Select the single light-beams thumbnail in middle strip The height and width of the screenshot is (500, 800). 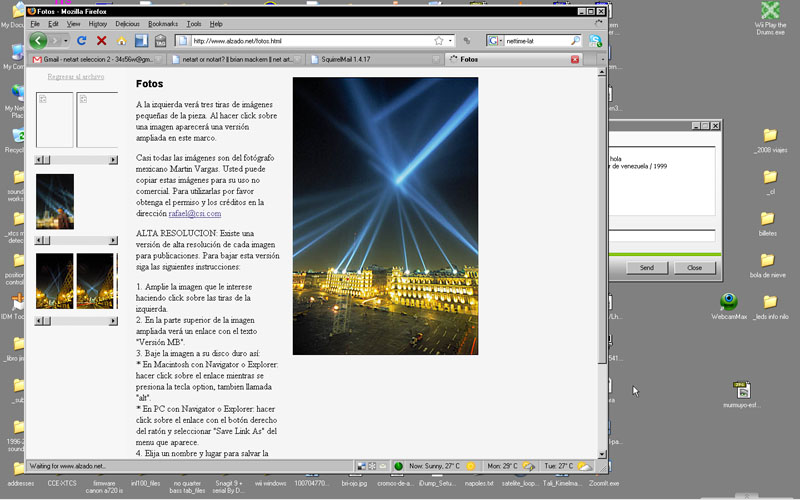pyautogui.click(x=55, y=202)
